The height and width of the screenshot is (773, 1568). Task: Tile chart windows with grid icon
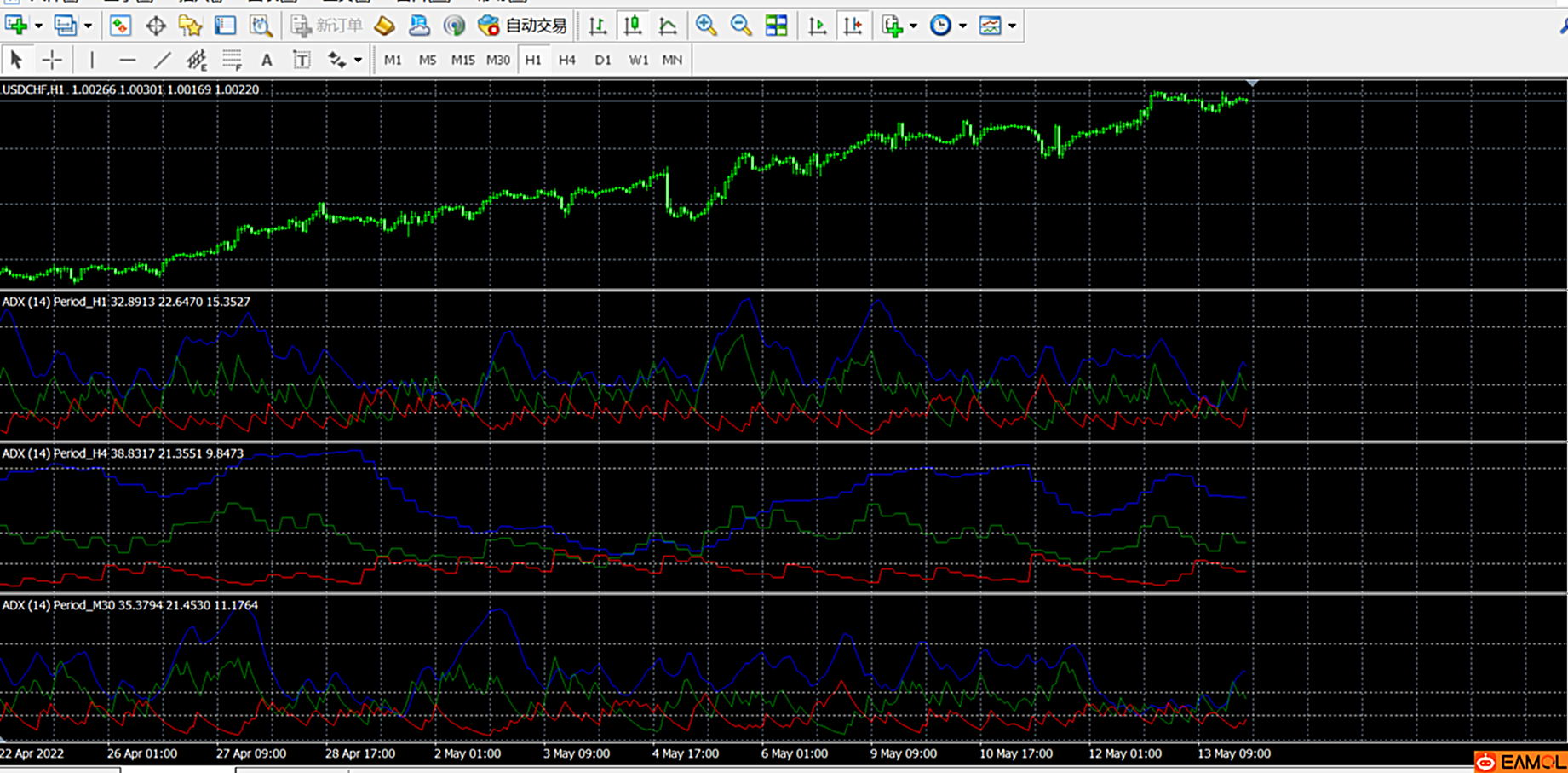[x=776, y=26]
